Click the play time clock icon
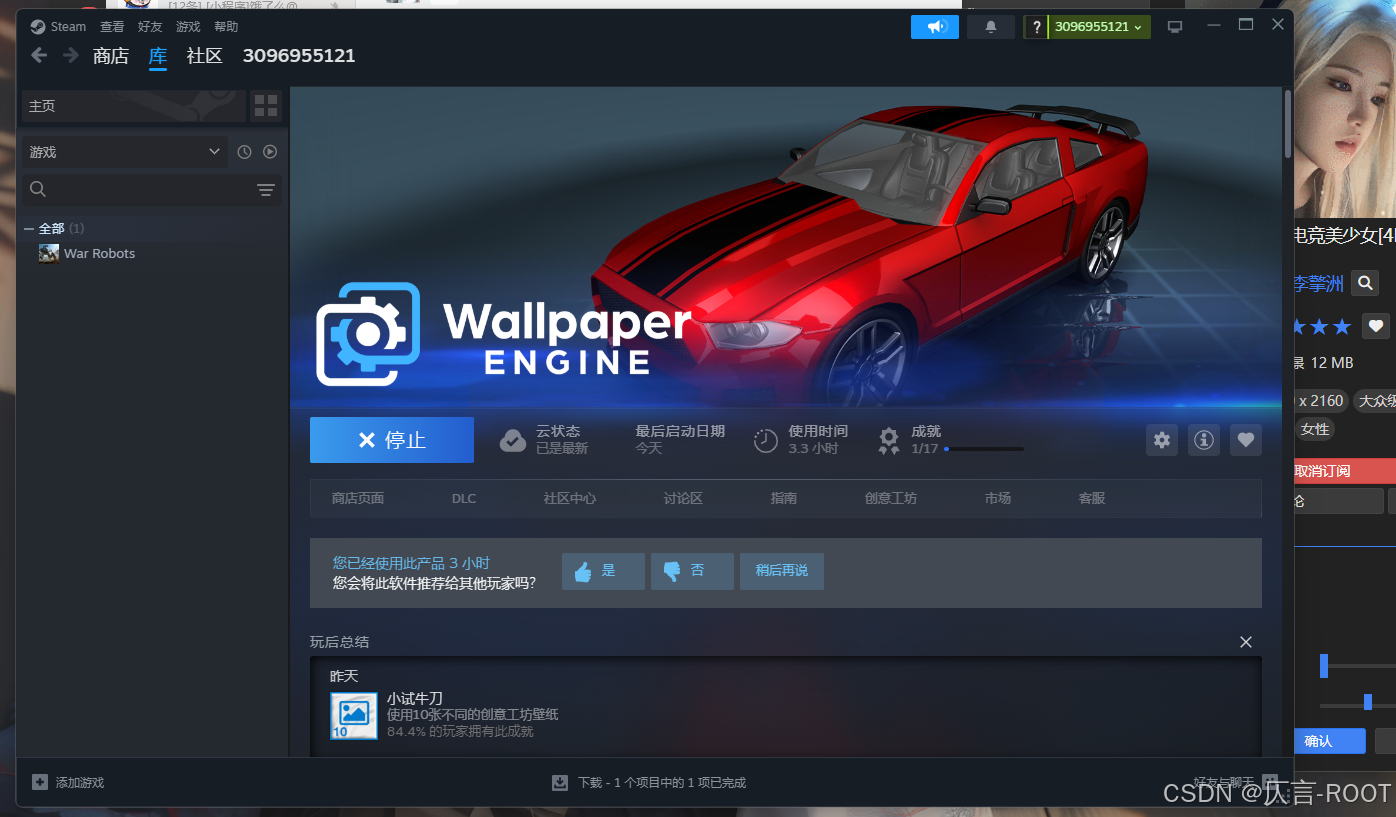 click(x=766, y=440)
